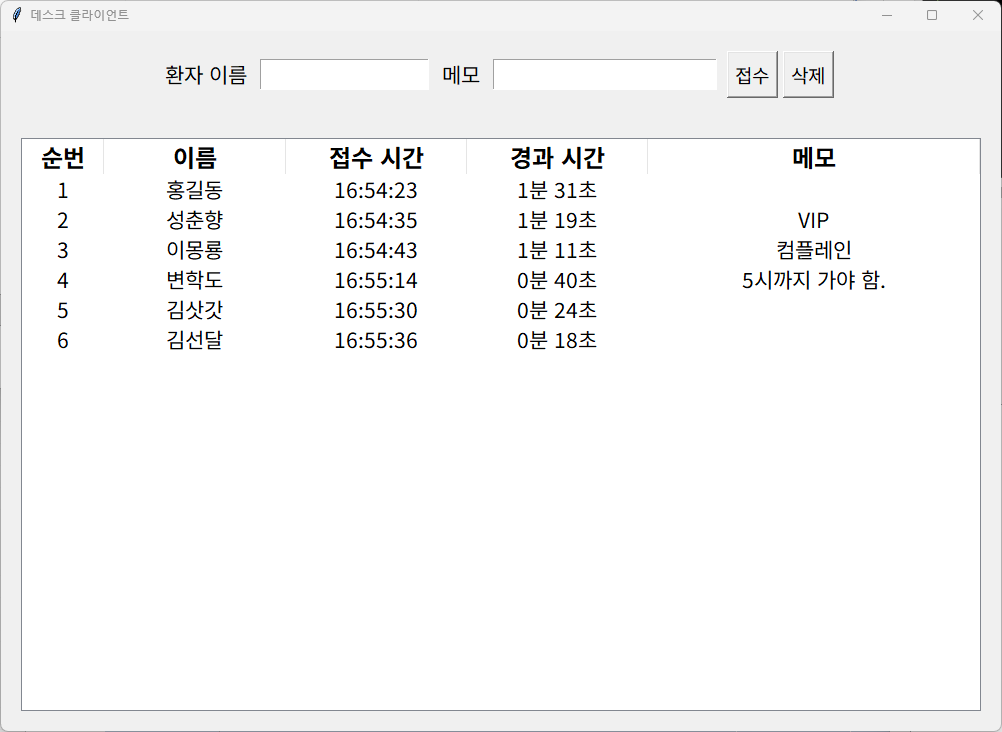
Task: Select the 16:55:36 reception time entry
Action: tap(376, 341)
